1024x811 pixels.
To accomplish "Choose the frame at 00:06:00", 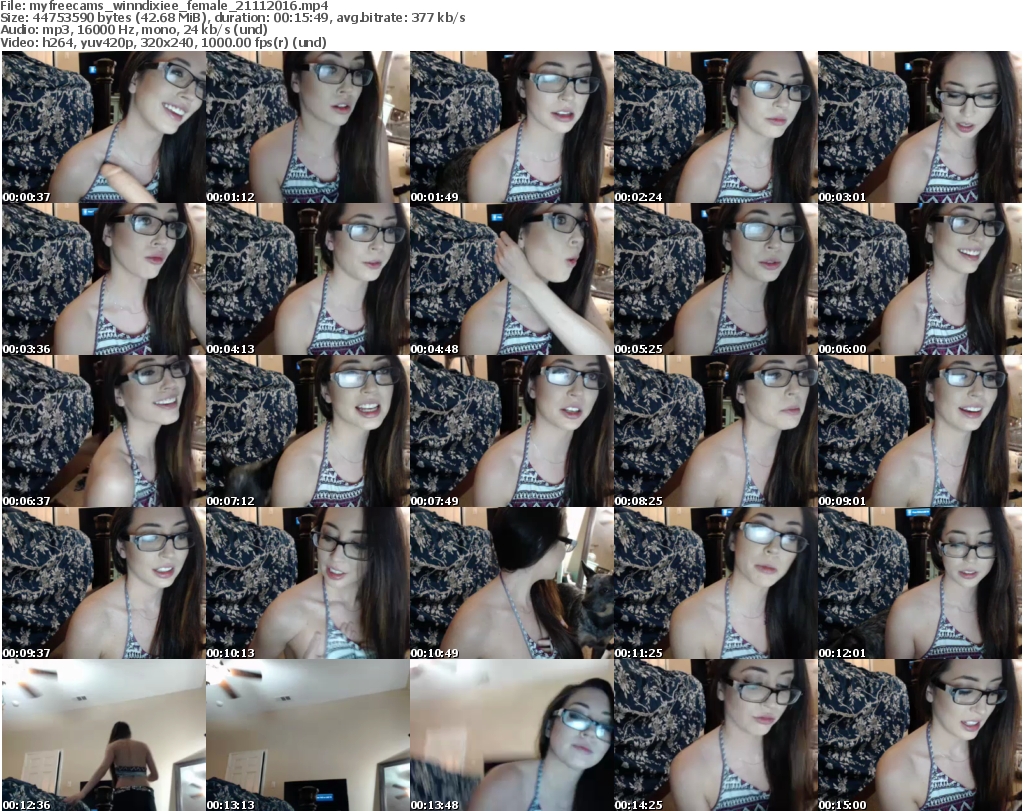I will point(920,279).
